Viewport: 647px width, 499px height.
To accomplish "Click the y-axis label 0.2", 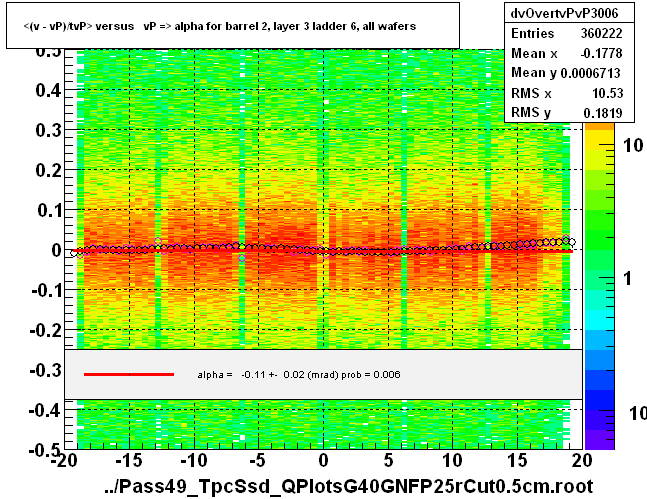I will click(x=48, y=170).
